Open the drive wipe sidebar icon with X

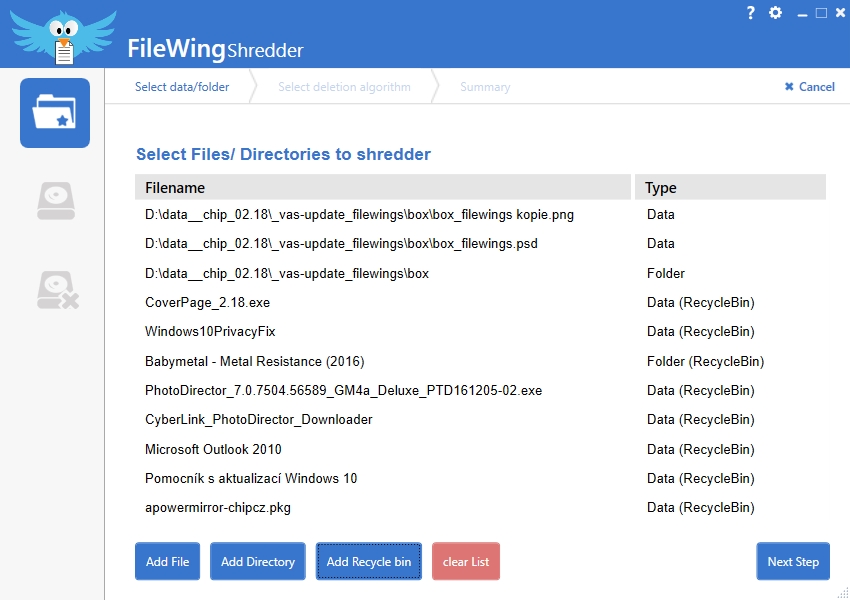coord(57,290)
